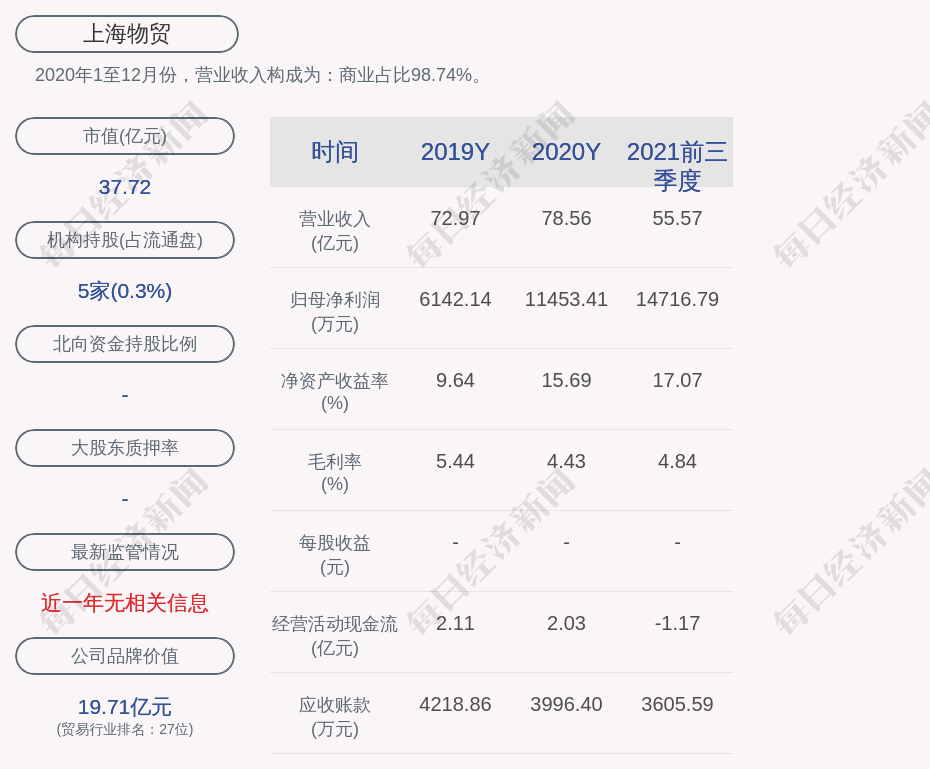Click the revenue composition sentence for 2020
Screen dimensions: 930x769
(259, 75)
